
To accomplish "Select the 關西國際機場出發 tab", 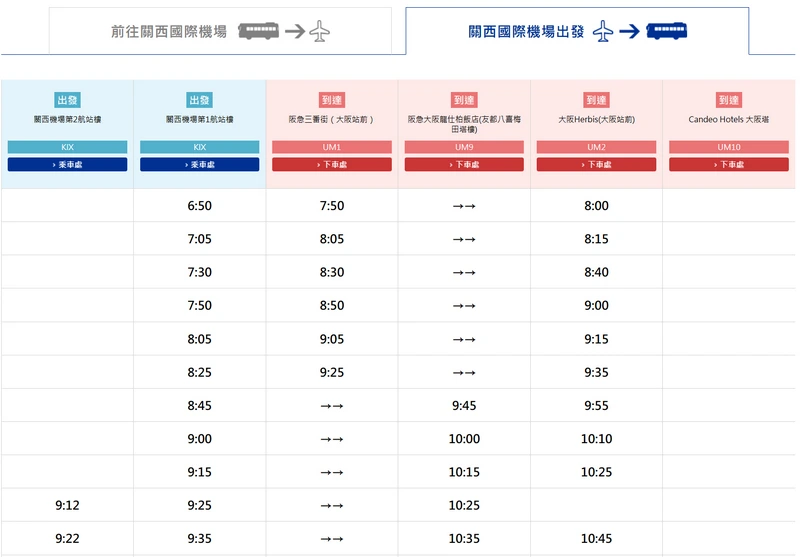I will click(526, 31).
